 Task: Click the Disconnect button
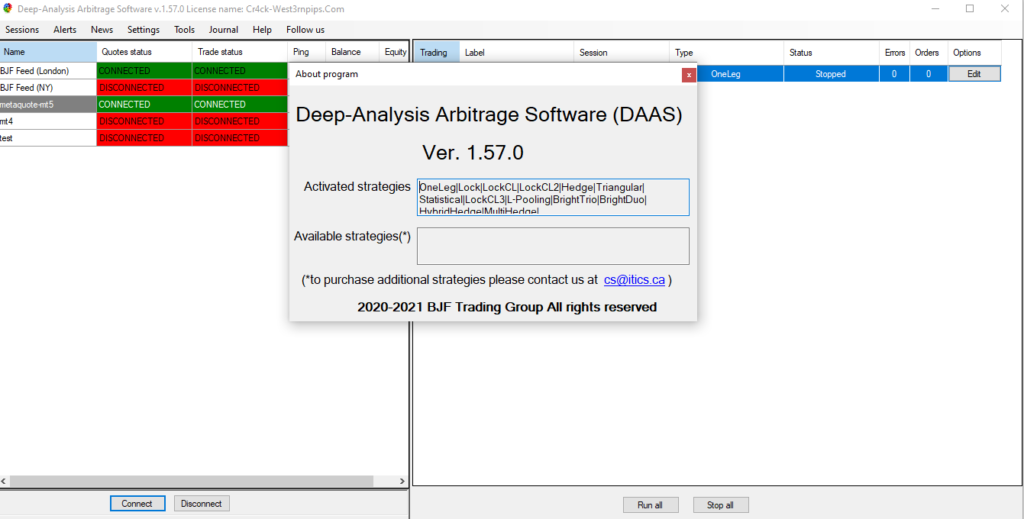(201, 503)
